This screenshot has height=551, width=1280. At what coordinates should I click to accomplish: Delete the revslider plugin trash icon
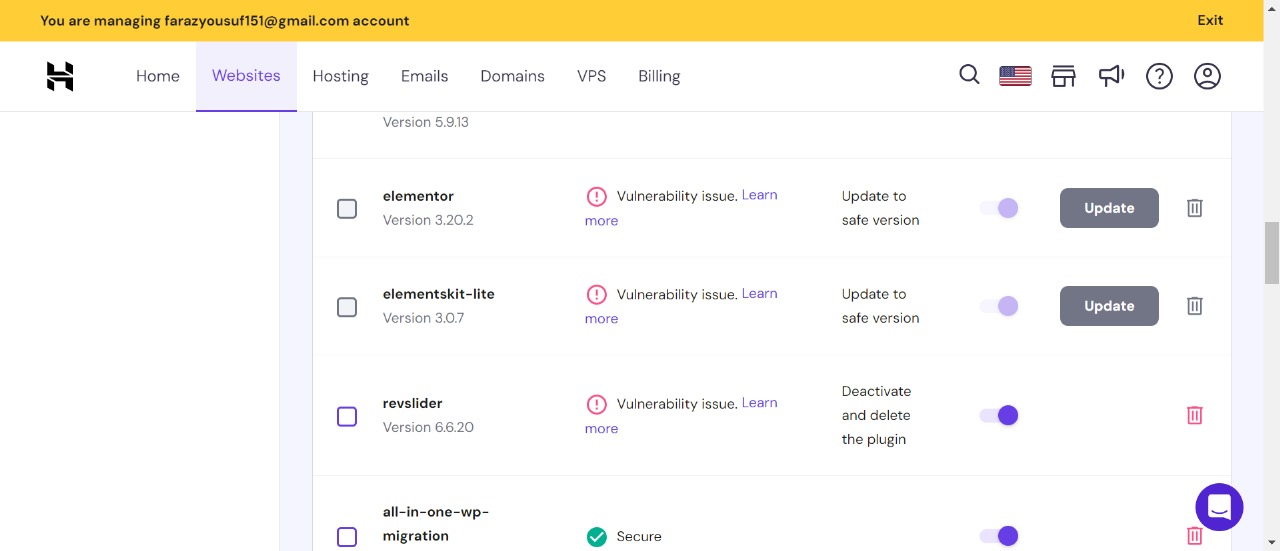[1194, 415]
